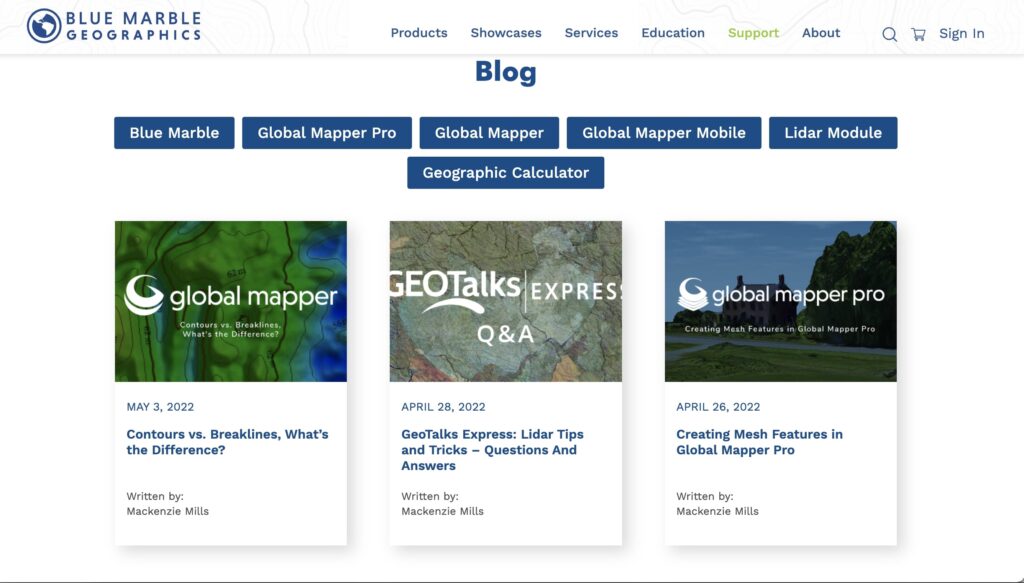
Task: Show Geographic Calculator blog posts
Action: pyautogui.click(x=505, y=172)
